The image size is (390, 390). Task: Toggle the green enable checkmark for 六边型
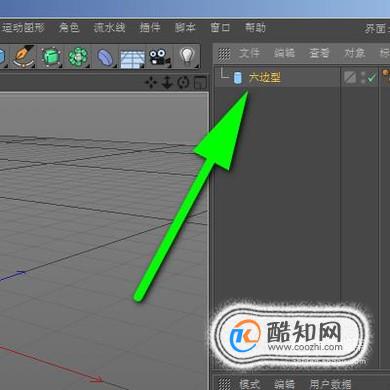(371, 78)
